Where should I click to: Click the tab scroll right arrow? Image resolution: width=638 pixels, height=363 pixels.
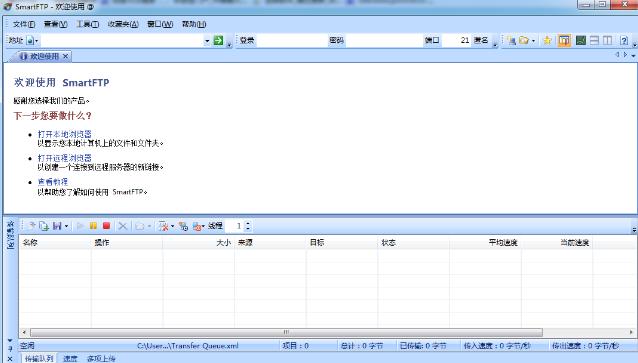pyautogui.click(x=625, y=55)
